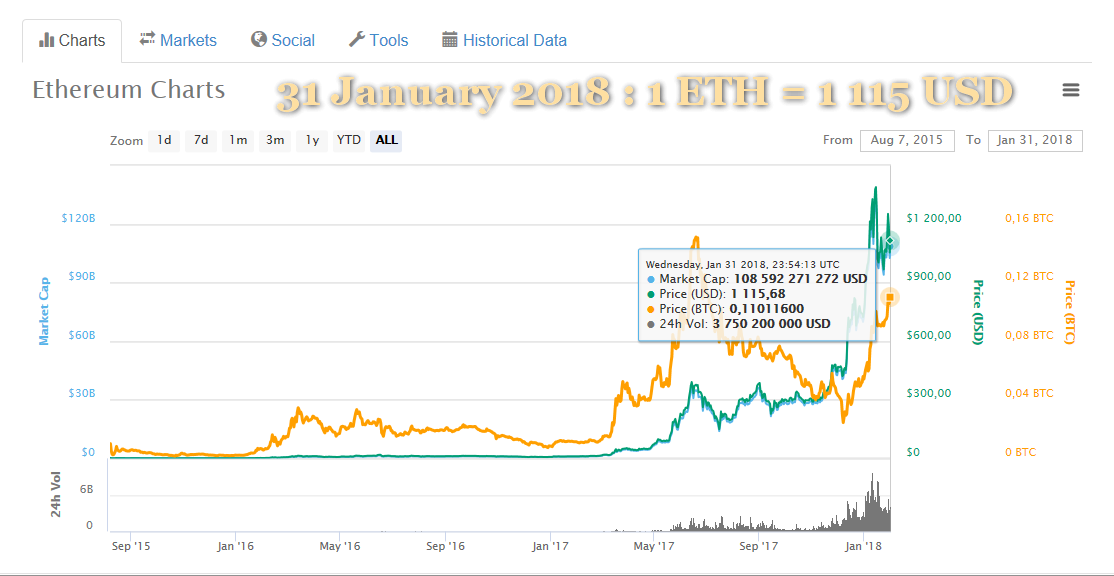
Task: Click the green USD price point marker
Action: pos(889,242)
